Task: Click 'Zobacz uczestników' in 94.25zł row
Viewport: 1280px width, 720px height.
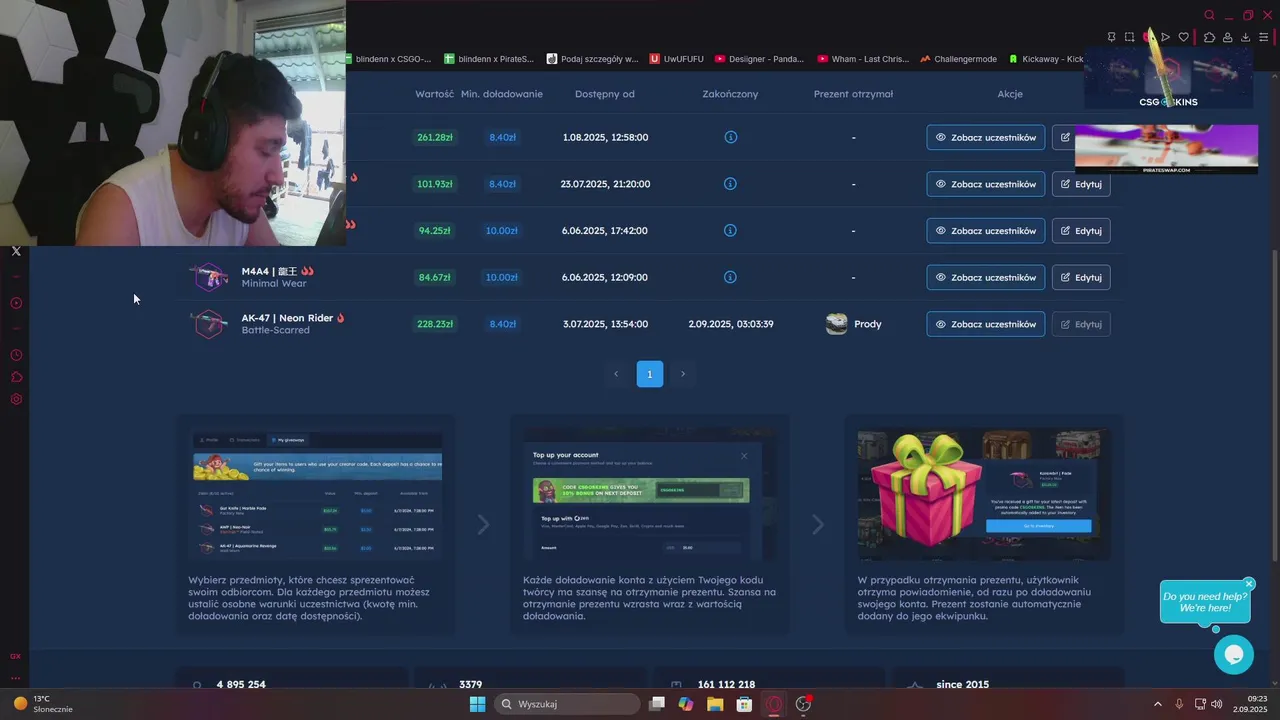Action: coord(986,230)
